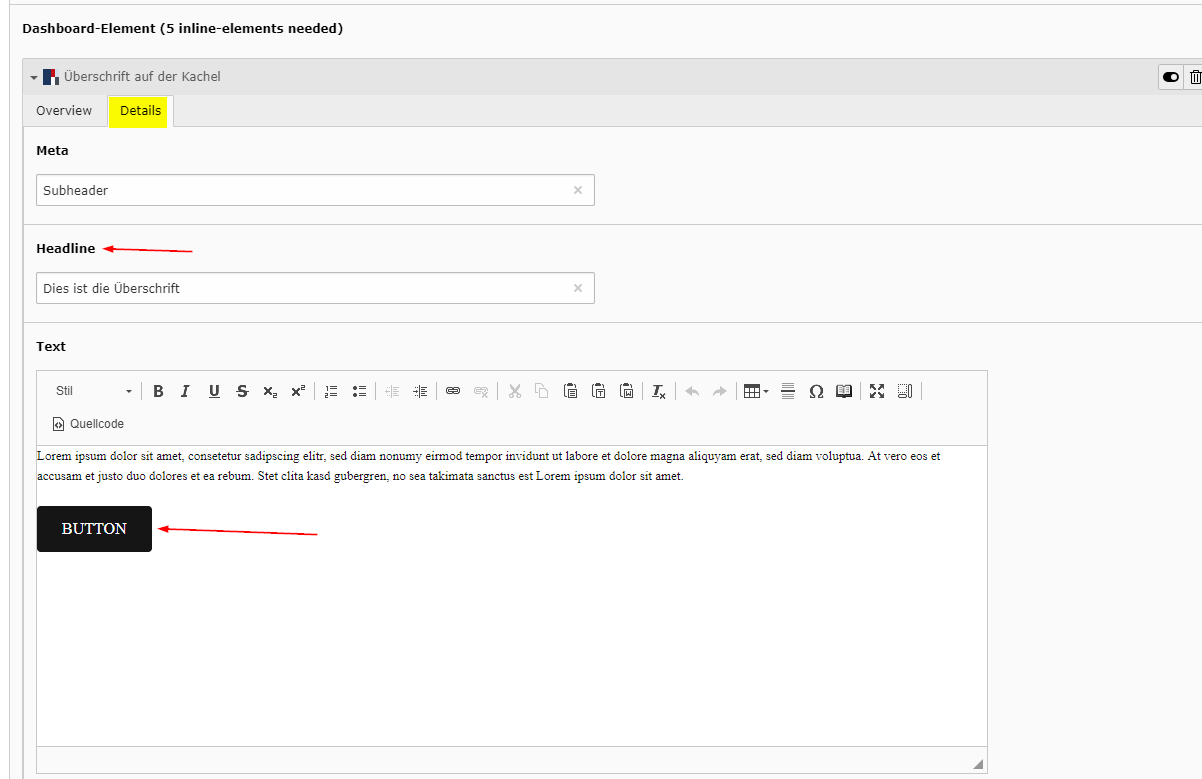Viewport: 1202px width, 779px height.
Task: Click the underline icon
Action: pyautogui.click(x=214, y=391)
